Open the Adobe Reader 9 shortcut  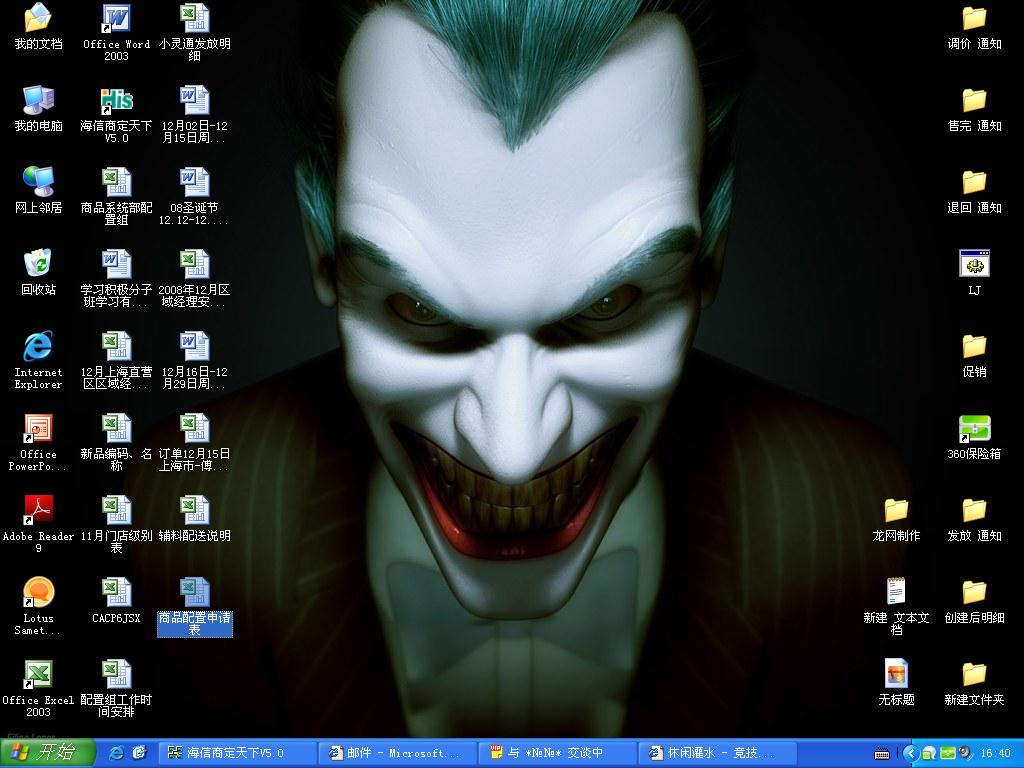[x=38, y=511]
